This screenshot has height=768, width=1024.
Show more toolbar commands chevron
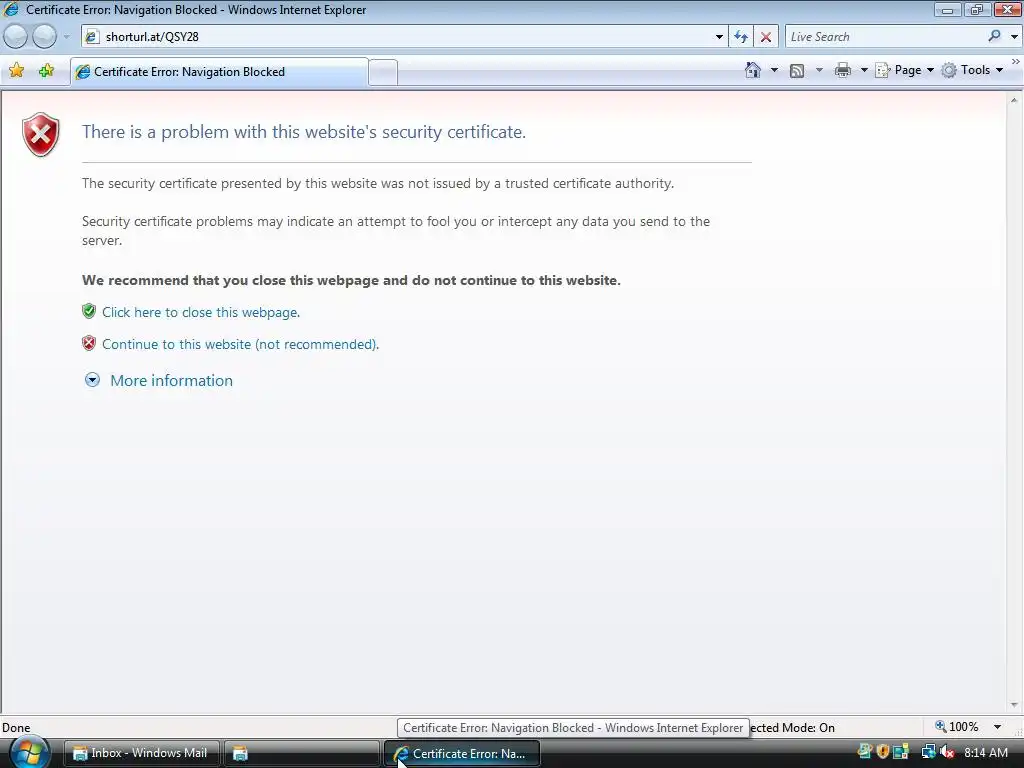1016,61
